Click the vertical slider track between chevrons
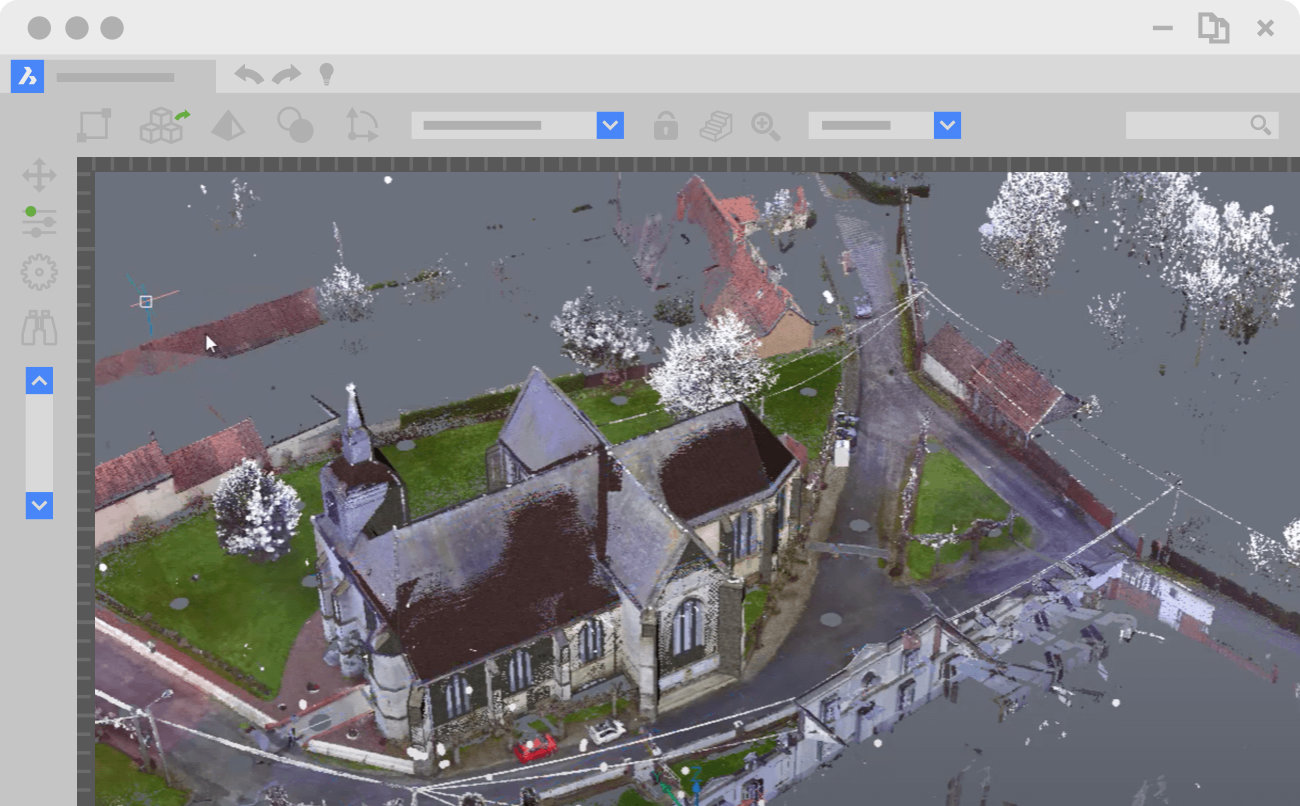 tap(39, 443)
